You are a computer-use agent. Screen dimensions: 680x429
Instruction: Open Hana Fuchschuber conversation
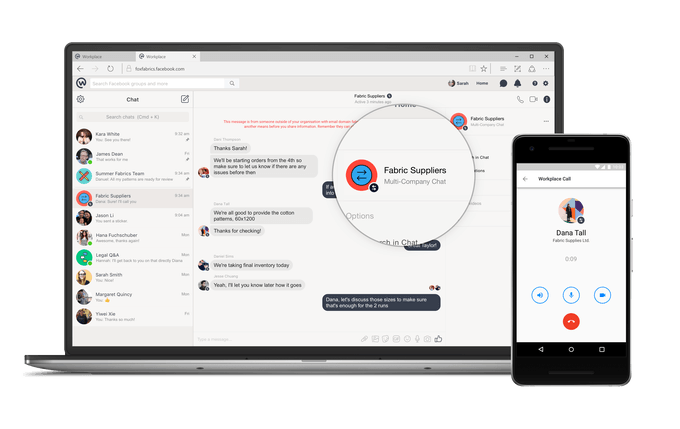(133, 237)
